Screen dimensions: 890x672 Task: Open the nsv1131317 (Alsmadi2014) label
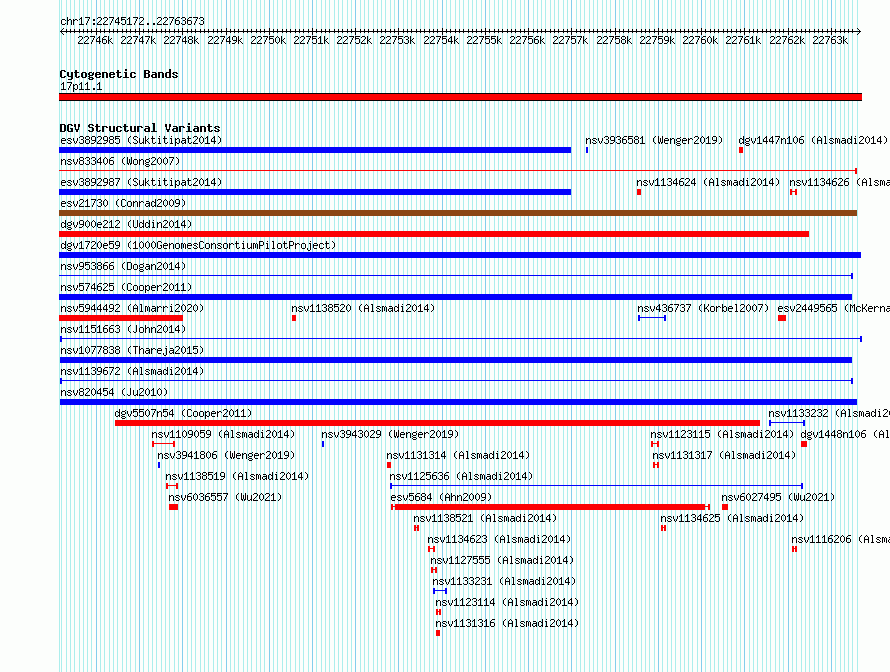724,455
